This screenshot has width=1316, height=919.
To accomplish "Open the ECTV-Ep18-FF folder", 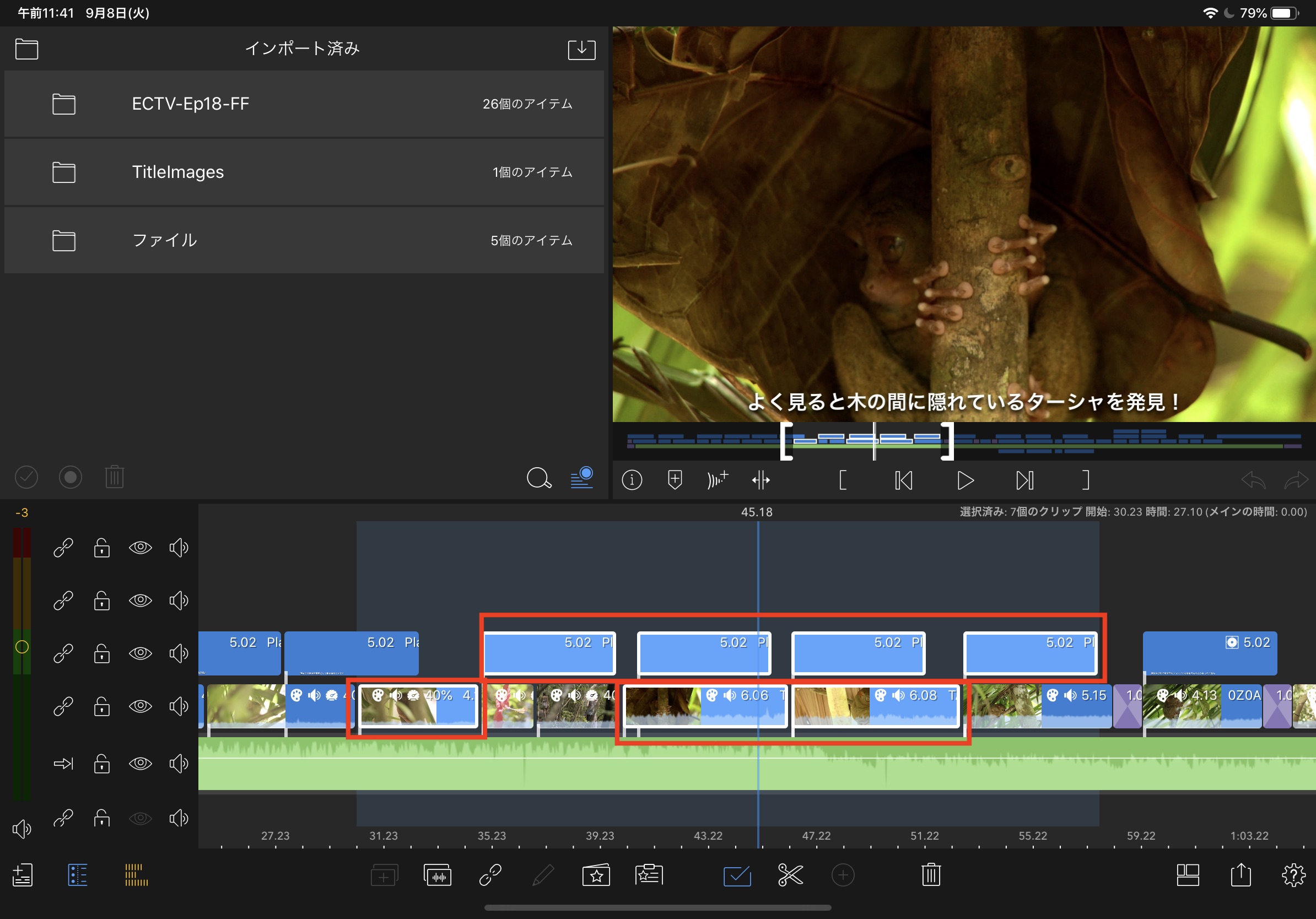I will point(304,104).
